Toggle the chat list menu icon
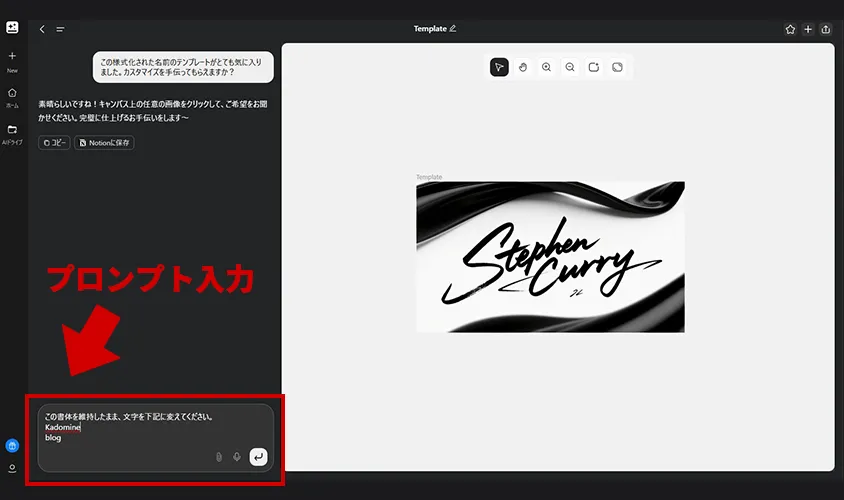This screenshot has width=844, height=500. point(60,29)
